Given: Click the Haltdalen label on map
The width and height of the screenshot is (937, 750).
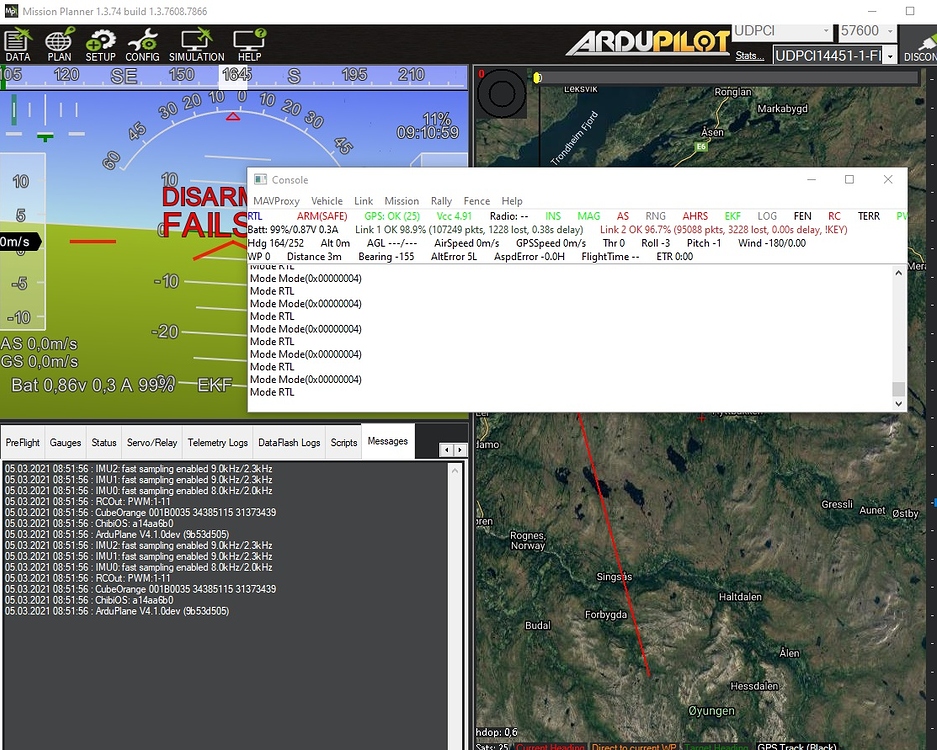Looking at the screenshot, I should (740, 596).
